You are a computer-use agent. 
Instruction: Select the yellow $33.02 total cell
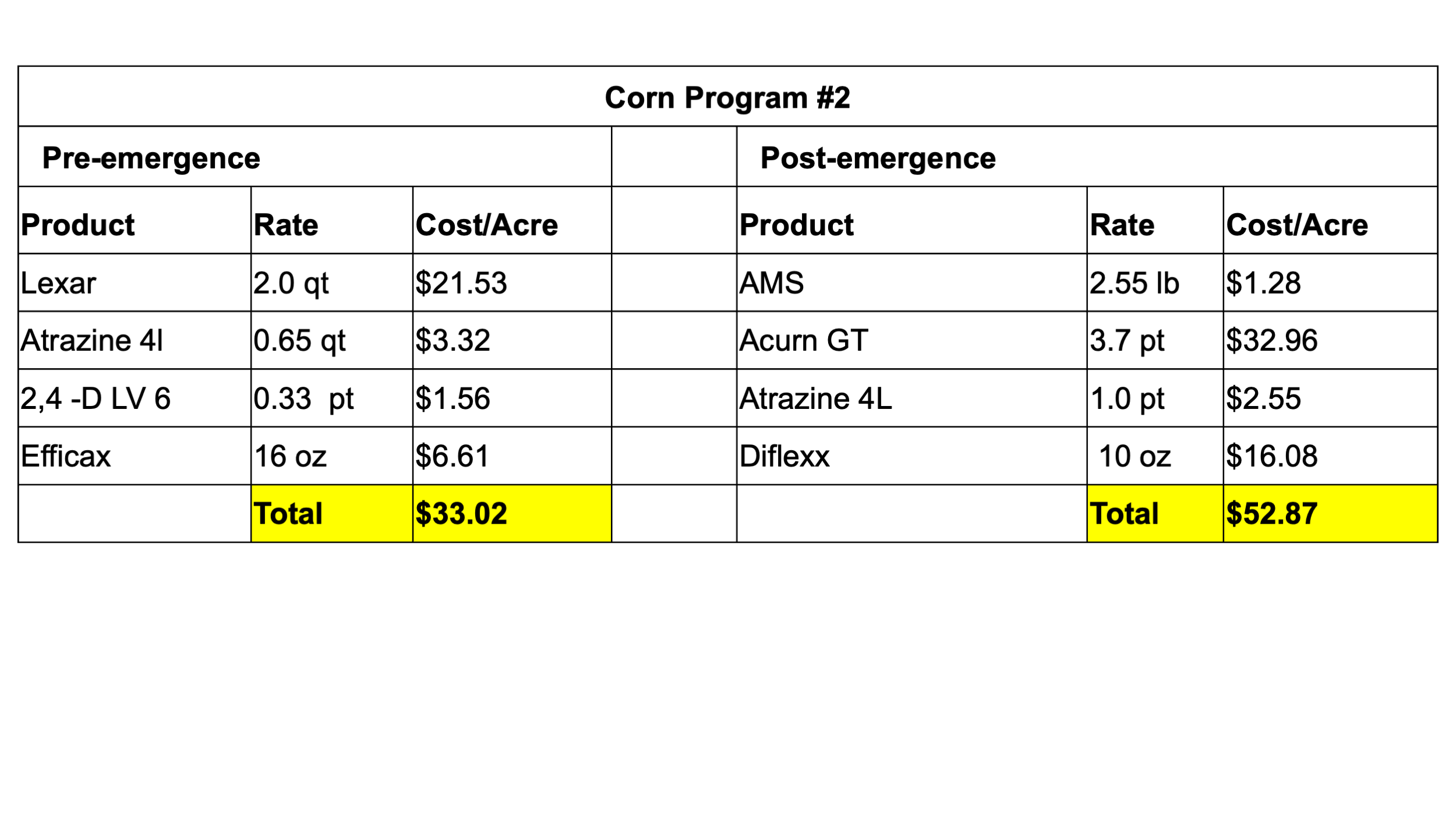click(x=512, y=514)
